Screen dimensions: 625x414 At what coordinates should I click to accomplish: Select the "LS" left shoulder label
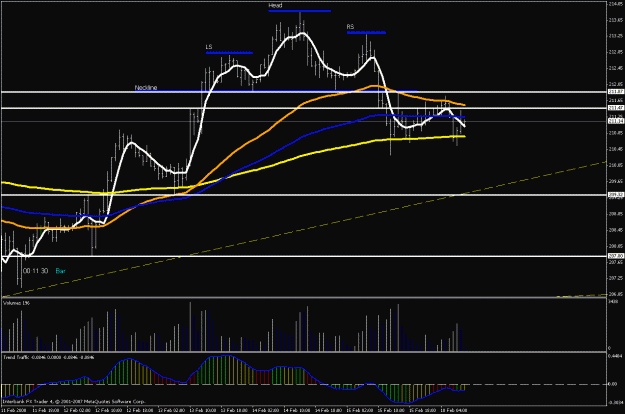coord(209,47)
